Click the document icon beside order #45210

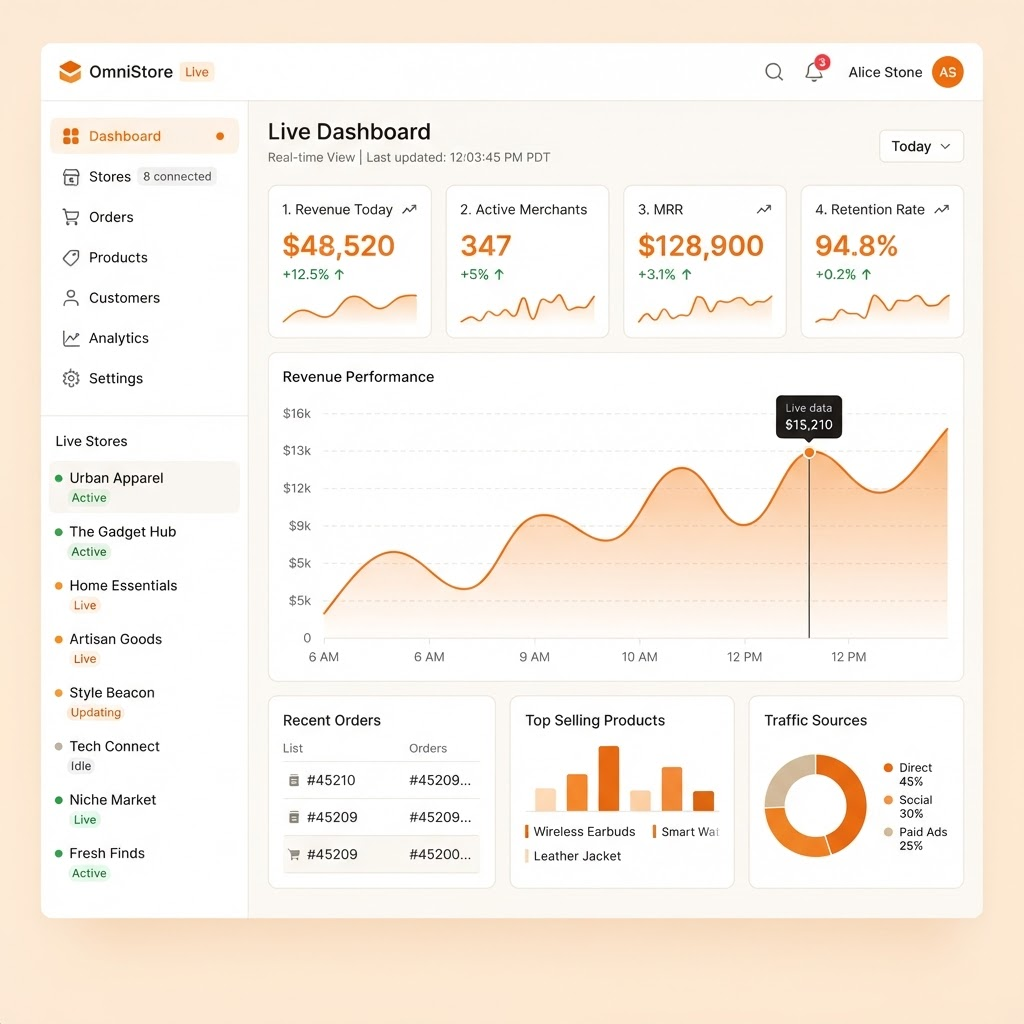[x=294, y=780]
